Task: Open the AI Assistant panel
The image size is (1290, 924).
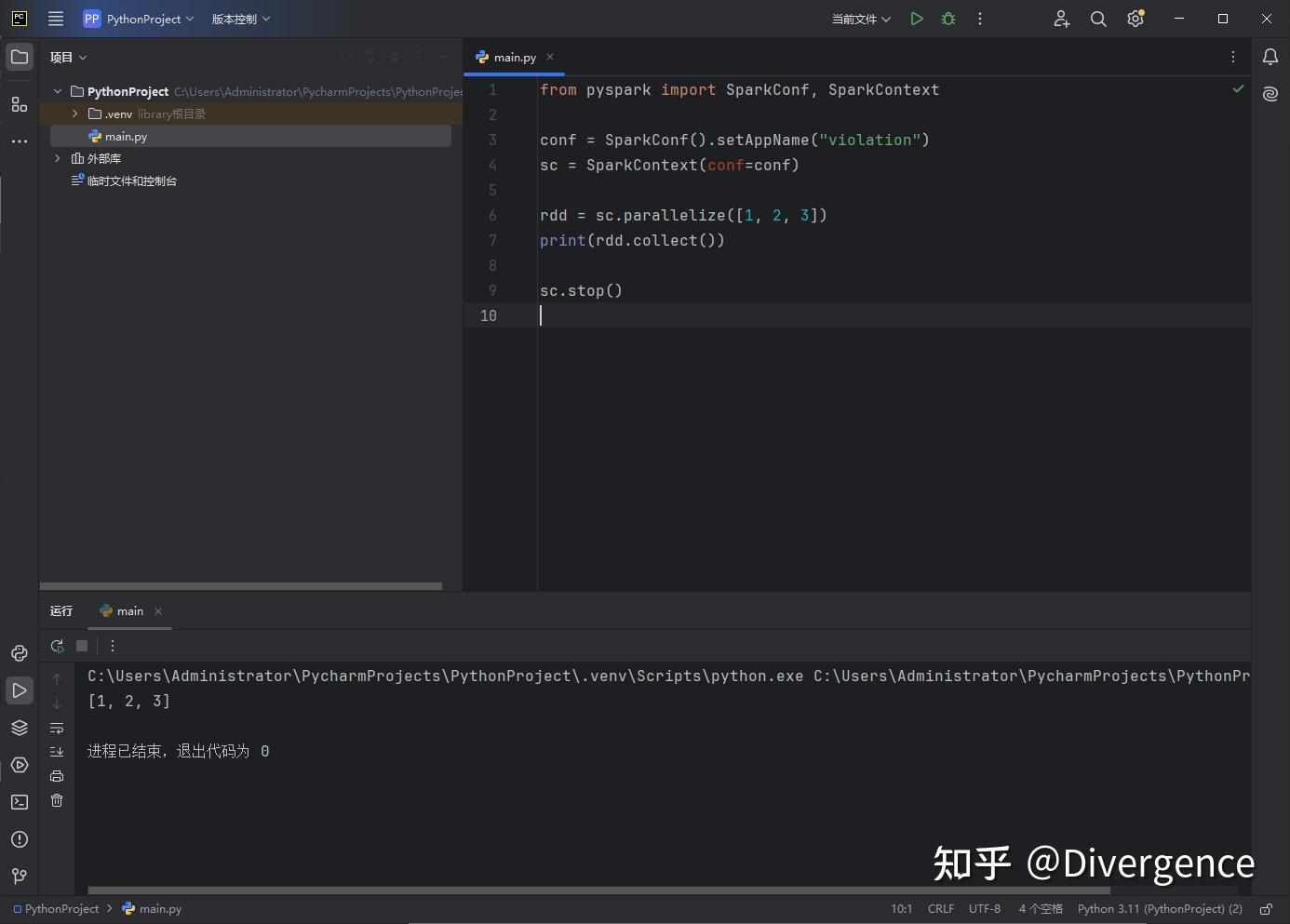Action: [x=1270, y=94]
